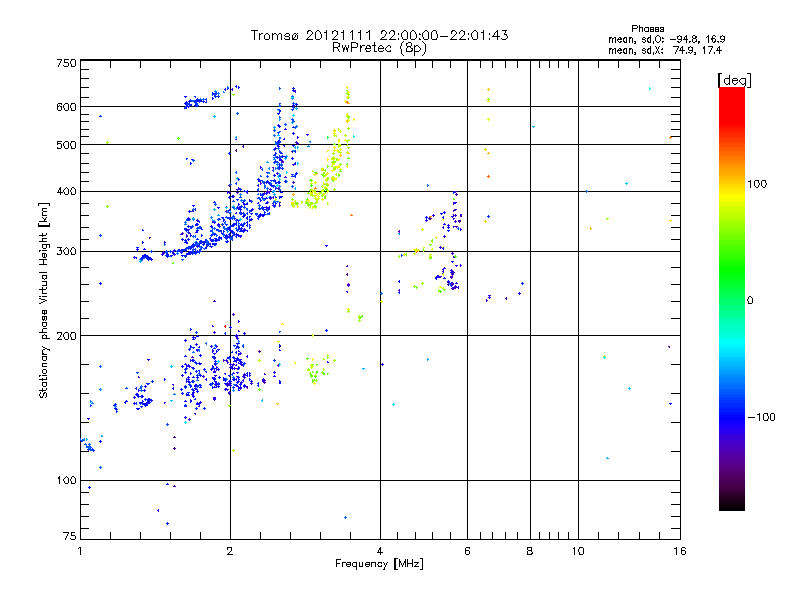
Task: Click the Stationary phase Virtual Height axis label
Action: click(x=44, y=299)
